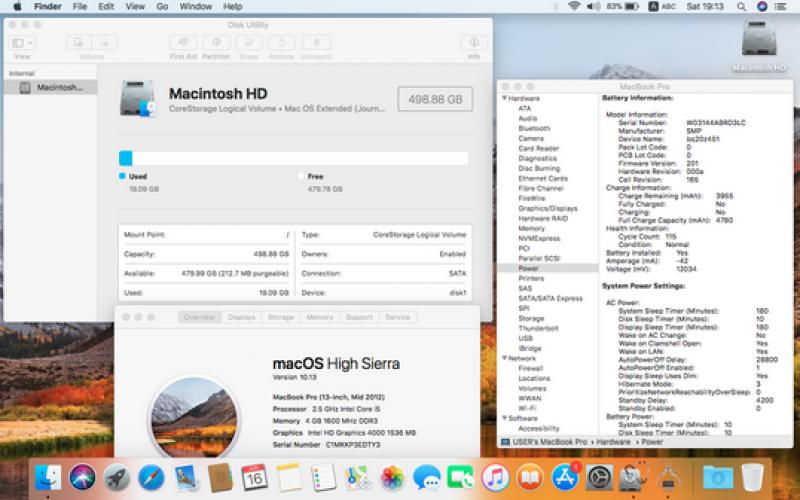
Task: Click the volume icon in the menu bar
Action: point(593,6)
